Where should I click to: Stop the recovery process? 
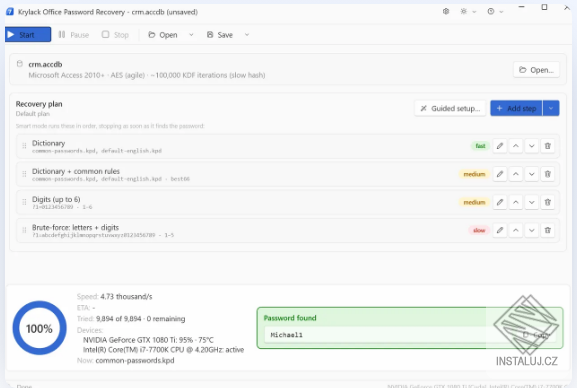point(115,35)
